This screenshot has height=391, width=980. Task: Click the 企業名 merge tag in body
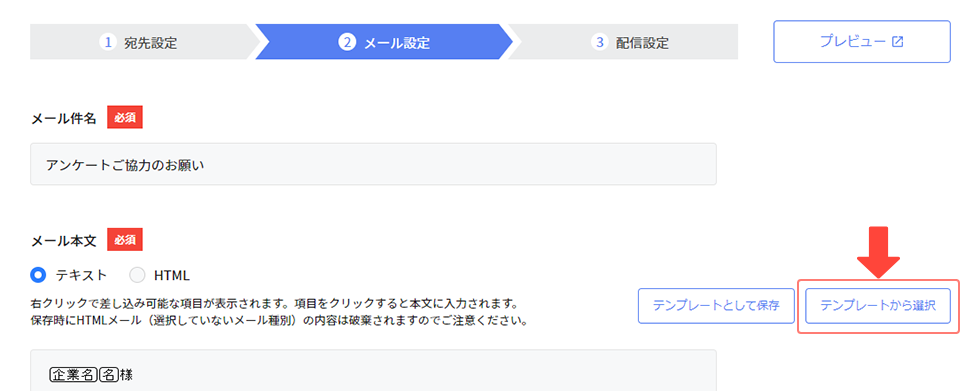tap(73, 375)
